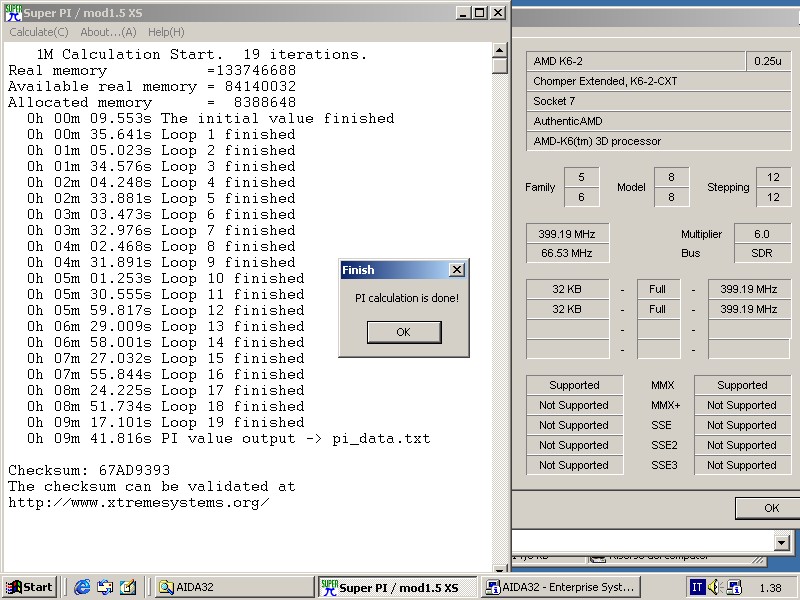
Task: Open the Calculate(C) menu
Action: pyautogui.click(x=39, y=32)
